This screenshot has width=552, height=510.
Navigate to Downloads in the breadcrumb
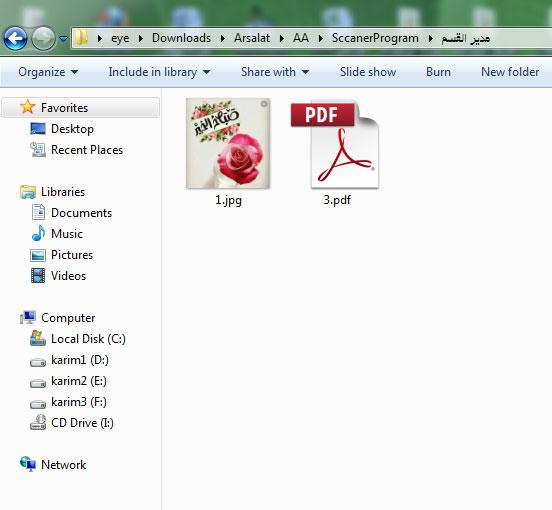point(181,38)
